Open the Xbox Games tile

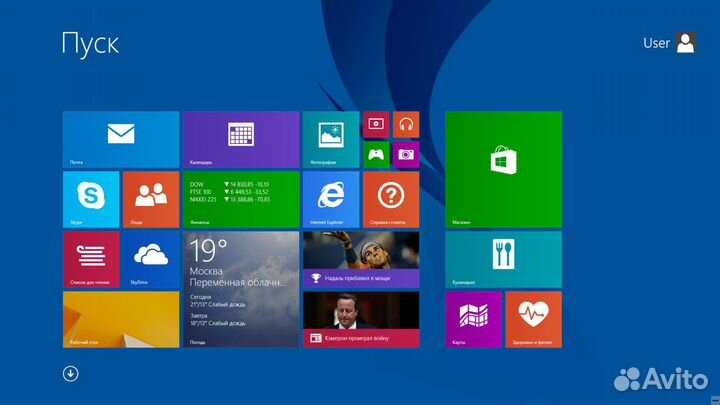coord(376,155)
